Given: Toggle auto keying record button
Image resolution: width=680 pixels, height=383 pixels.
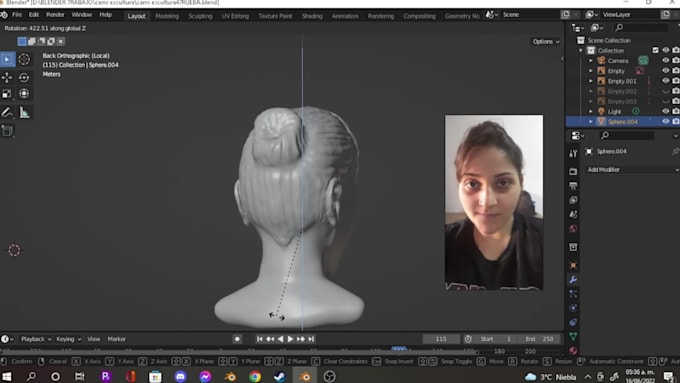Looking at the screenshot, I should (237, 339).
